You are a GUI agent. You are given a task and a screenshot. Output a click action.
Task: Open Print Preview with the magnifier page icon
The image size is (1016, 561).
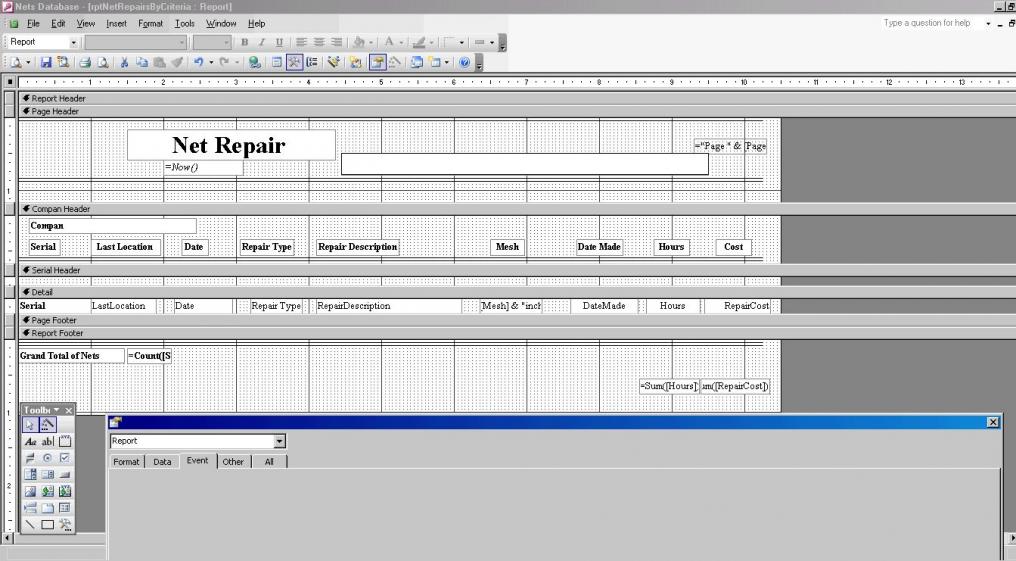pyautogui.click(x=103, y=62)
